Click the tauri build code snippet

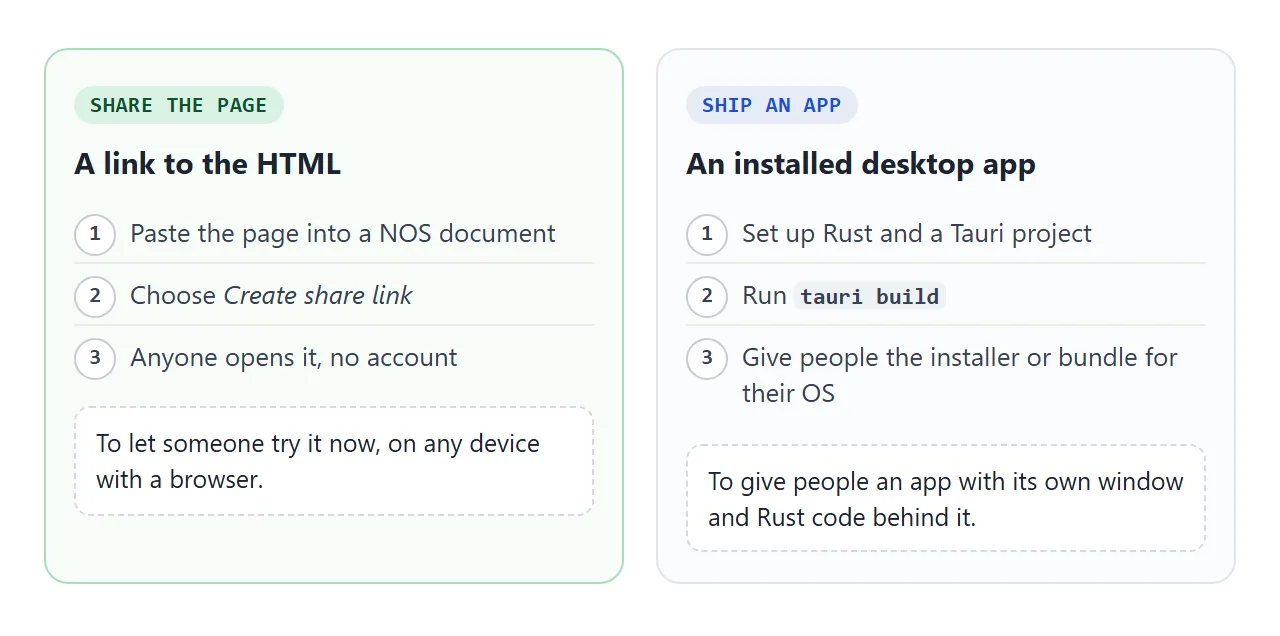(x=870, y=297)
